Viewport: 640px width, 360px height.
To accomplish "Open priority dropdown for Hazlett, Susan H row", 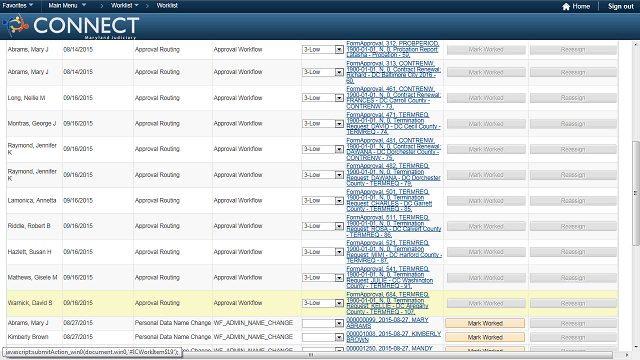I will pos(323,252).
